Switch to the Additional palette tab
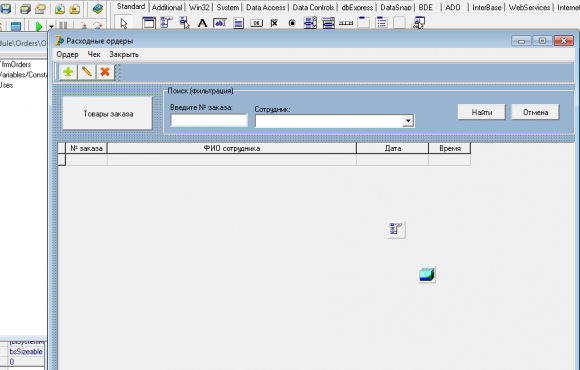The width and height of the screenshot is (580, 370). tap(167, 7)
